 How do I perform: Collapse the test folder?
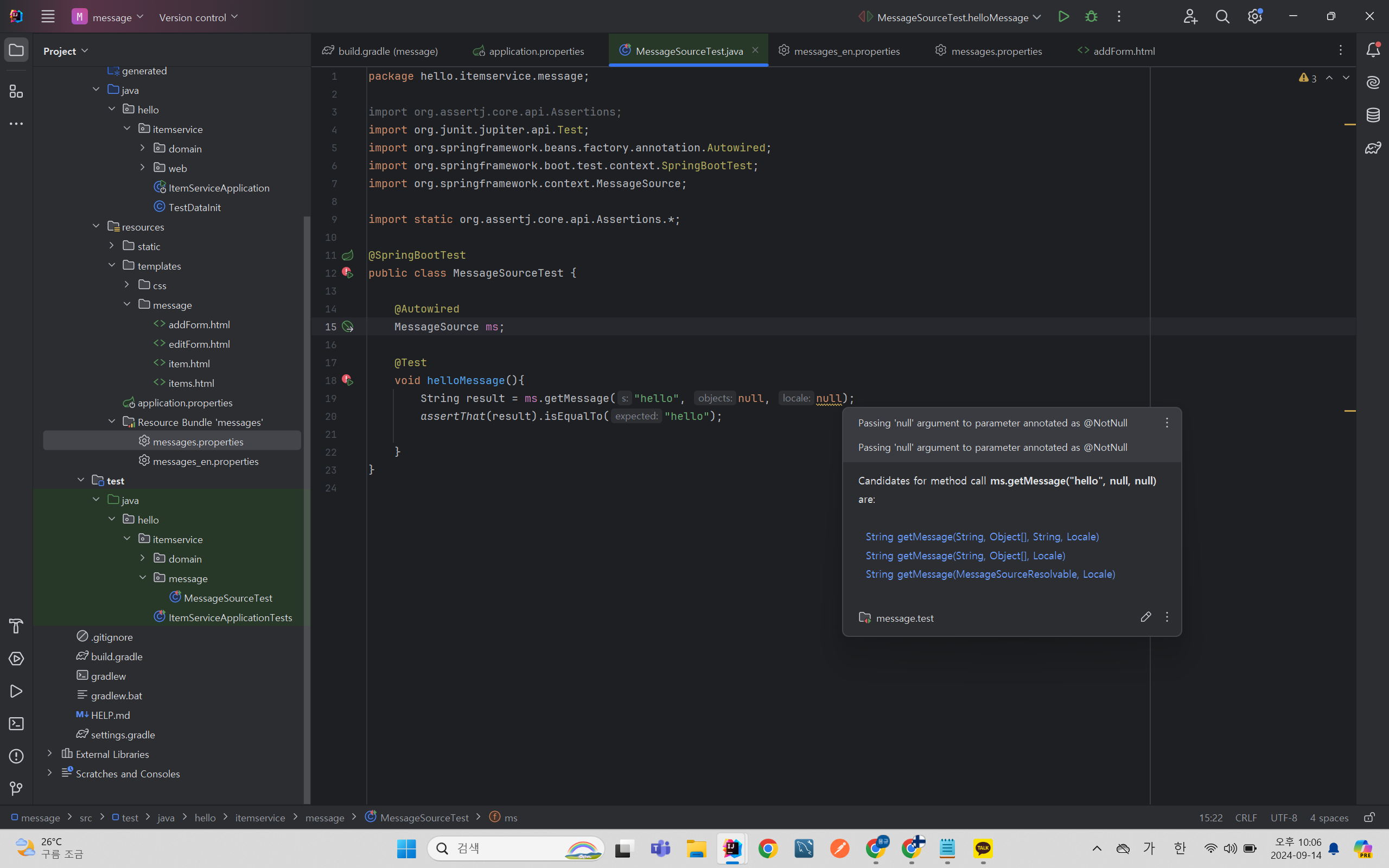tap(80, 480)
